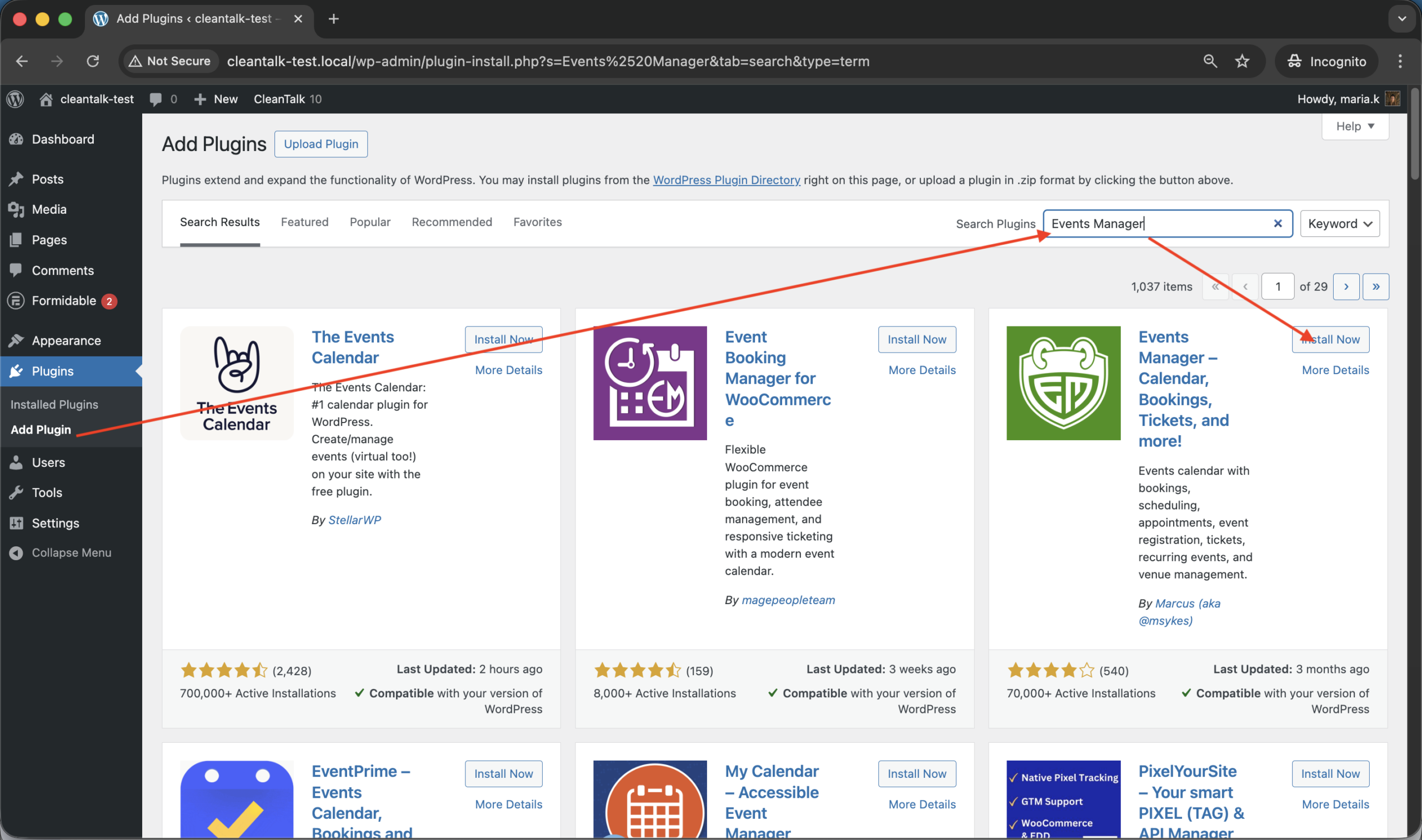Click the Upload Plugin button
This screenshot has height=840, width=1422.
pos(321,144)
